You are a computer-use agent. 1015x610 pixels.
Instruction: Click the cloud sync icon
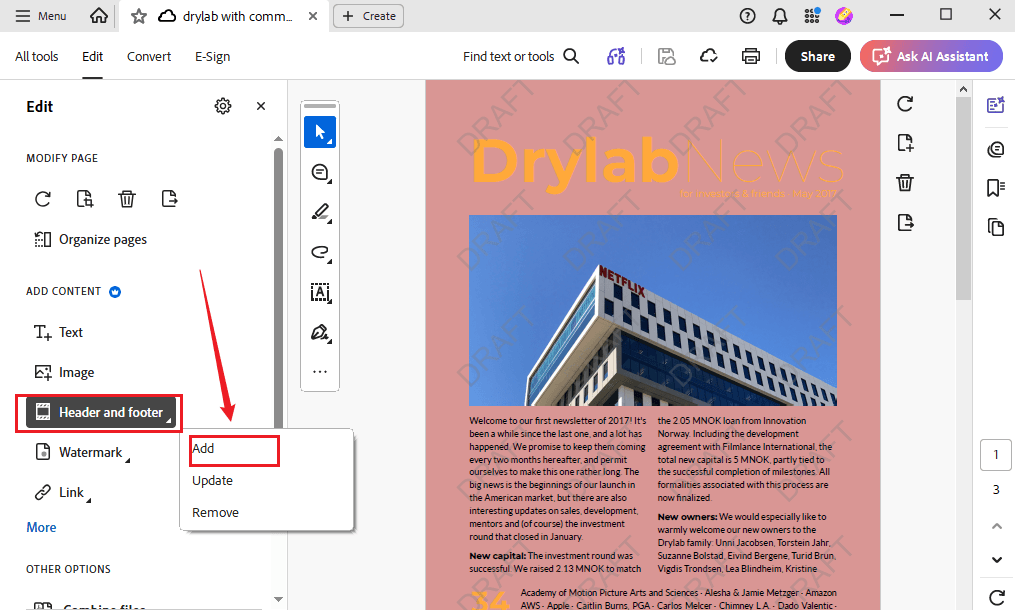(709, 56)
